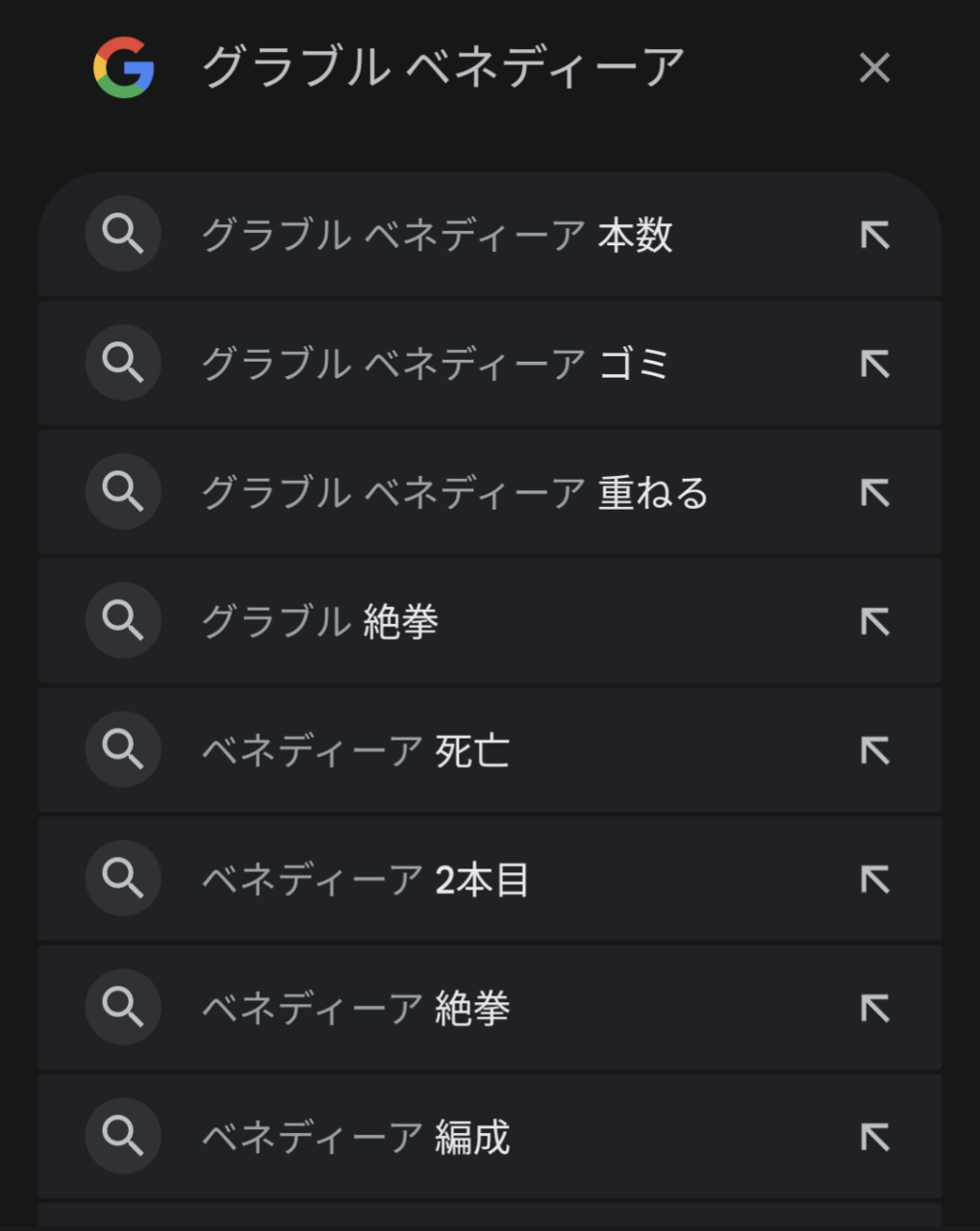
Task: Click the Google logo icon
Action: point(124,67)
